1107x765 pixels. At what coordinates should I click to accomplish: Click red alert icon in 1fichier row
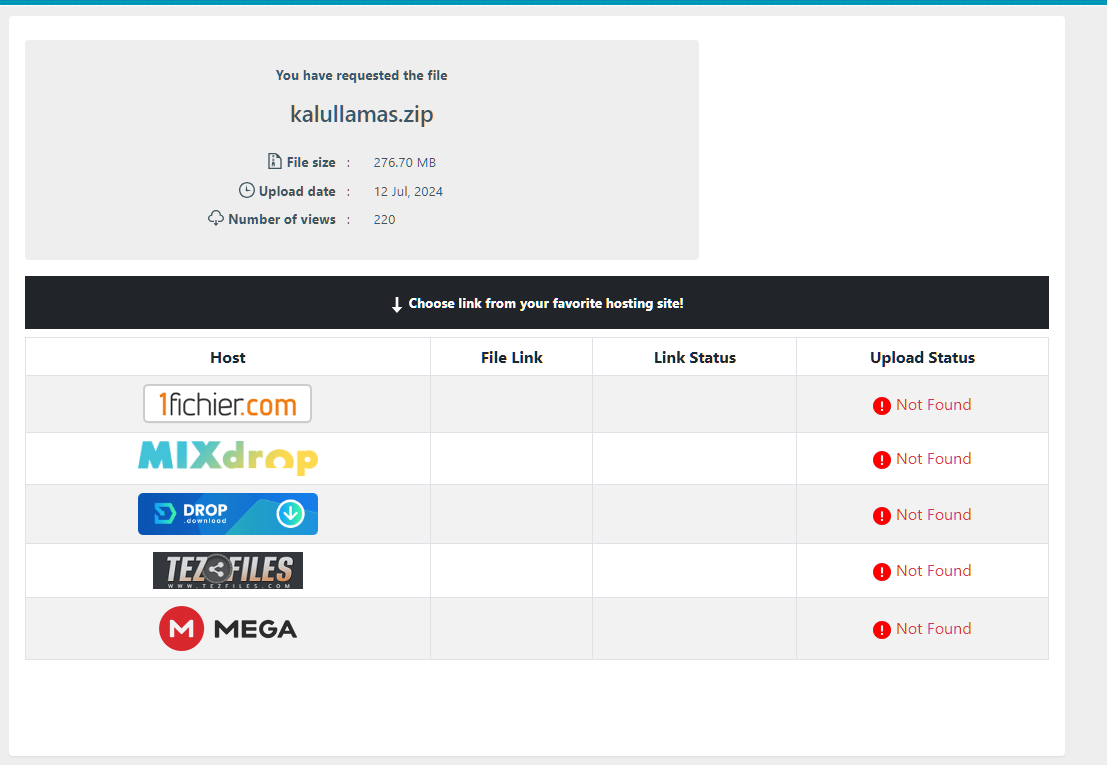(x=882, y=406)
